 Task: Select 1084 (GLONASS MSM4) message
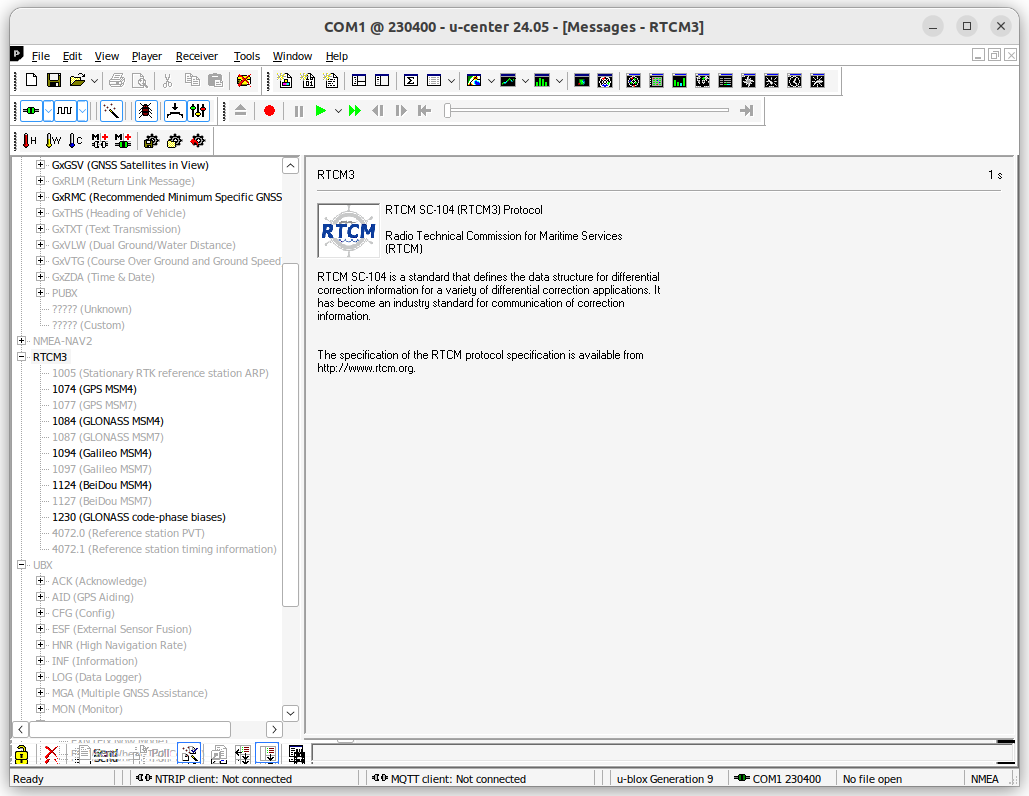click(108, 421)
